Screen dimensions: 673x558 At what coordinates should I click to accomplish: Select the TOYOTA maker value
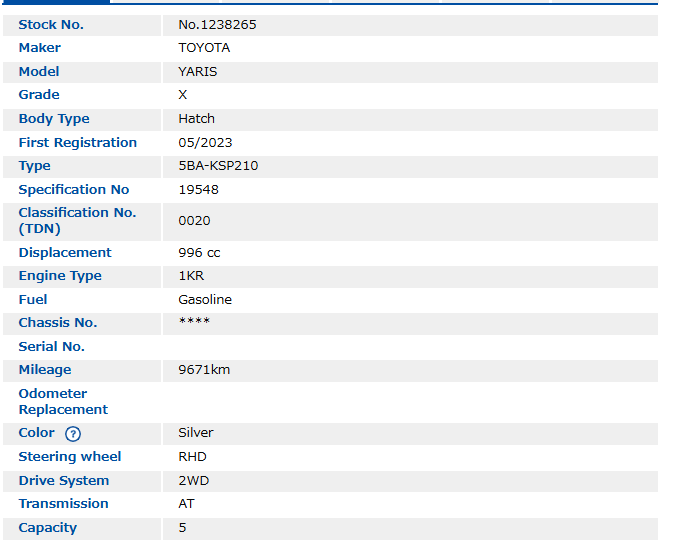tap(204, 48)
